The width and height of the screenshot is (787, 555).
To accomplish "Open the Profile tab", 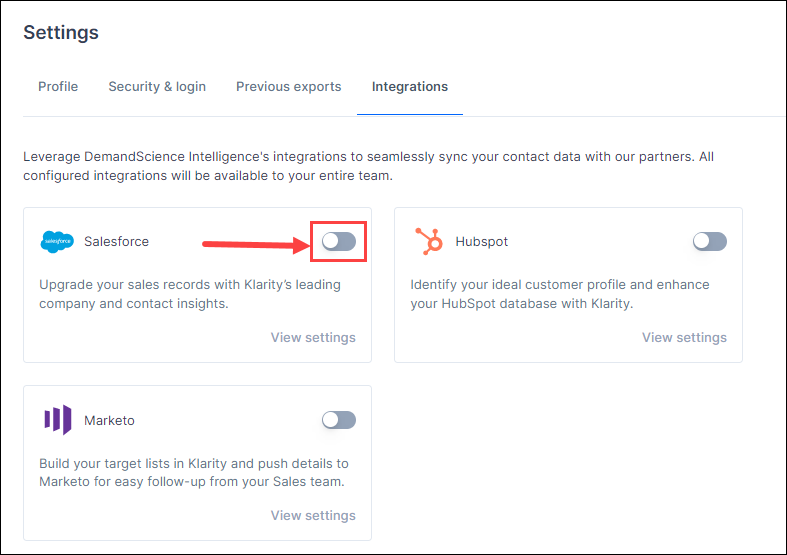I will 58,87.
